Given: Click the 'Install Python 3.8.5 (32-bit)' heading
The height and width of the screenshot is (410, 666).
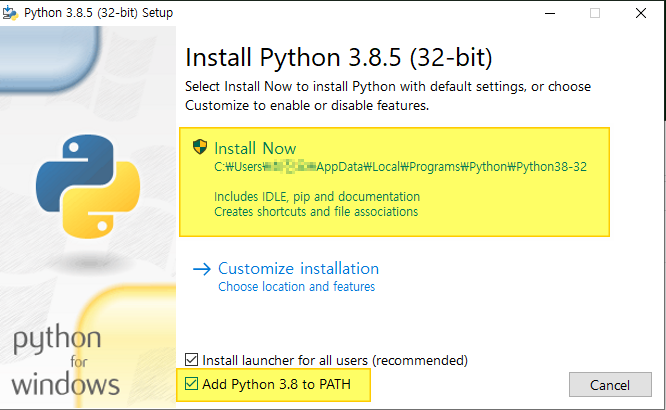Looking at the screenshot, I should 339,57.
